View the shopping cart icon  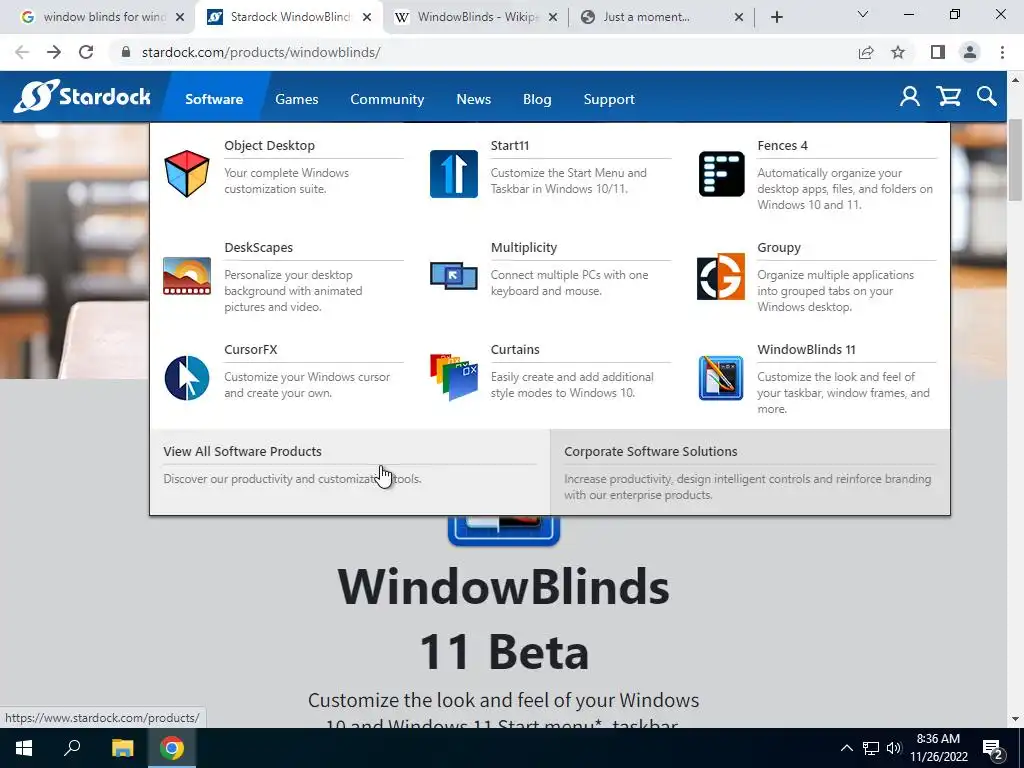pos(948,97)
